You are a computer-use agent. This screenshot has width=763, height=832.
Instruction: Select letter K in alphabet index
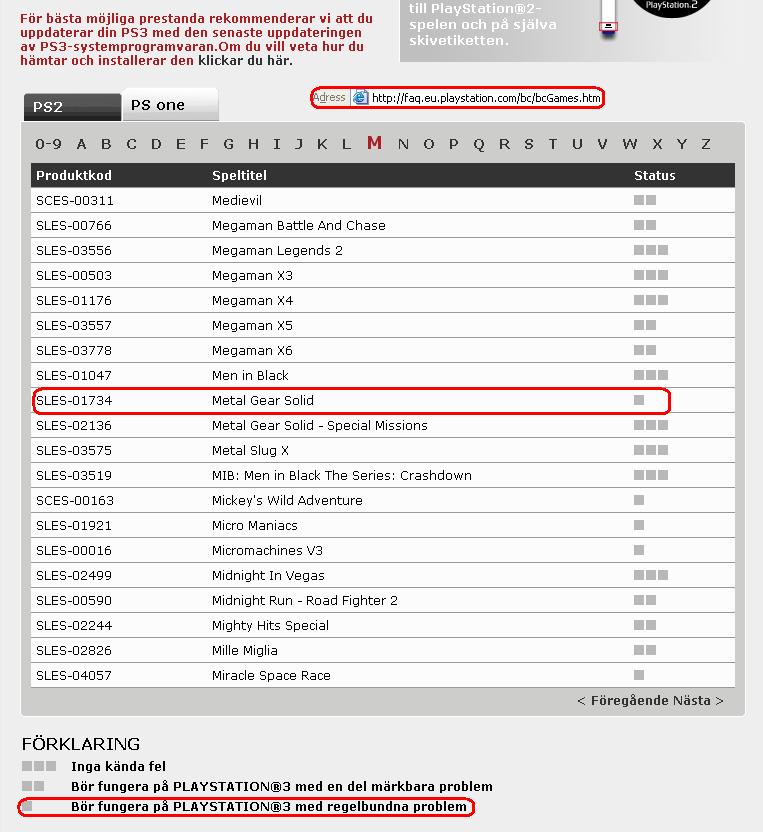322,144
